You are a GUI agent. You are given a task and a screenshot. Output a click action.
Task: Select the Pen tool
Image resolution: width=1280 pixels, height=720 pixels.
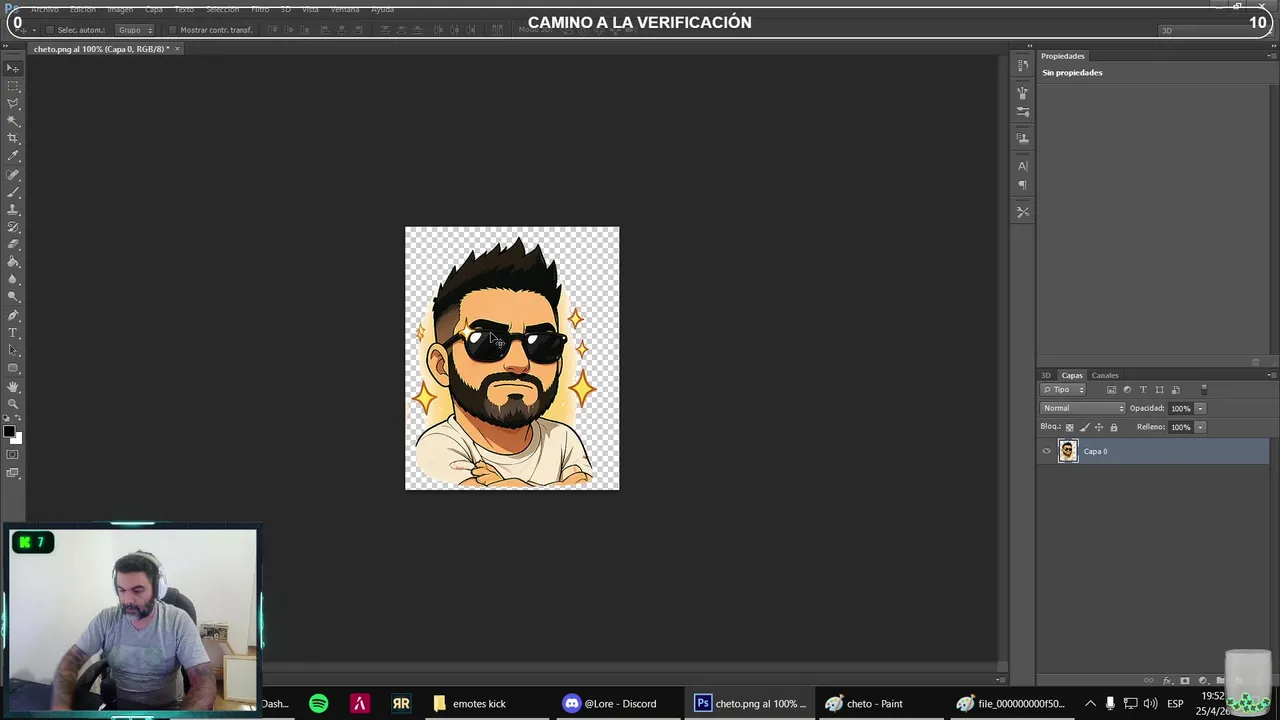pyautogui.click(x=13, y=316)
